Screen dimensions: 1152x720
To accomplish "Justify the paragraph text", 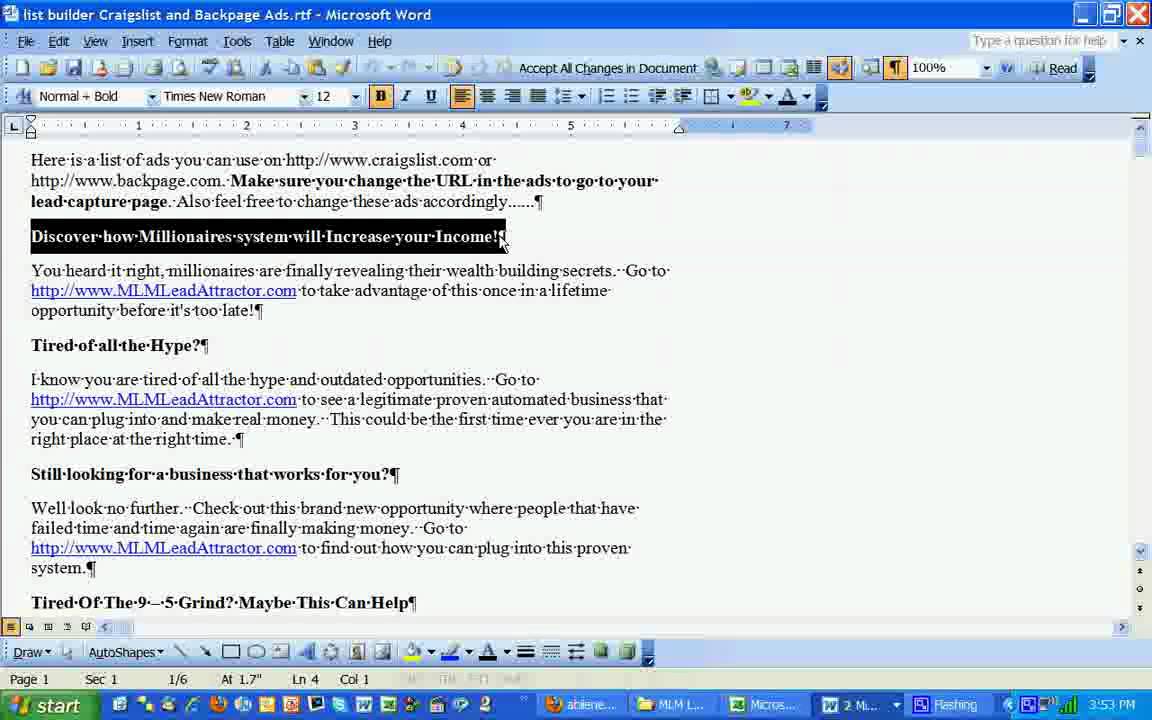I will point(538,96).
